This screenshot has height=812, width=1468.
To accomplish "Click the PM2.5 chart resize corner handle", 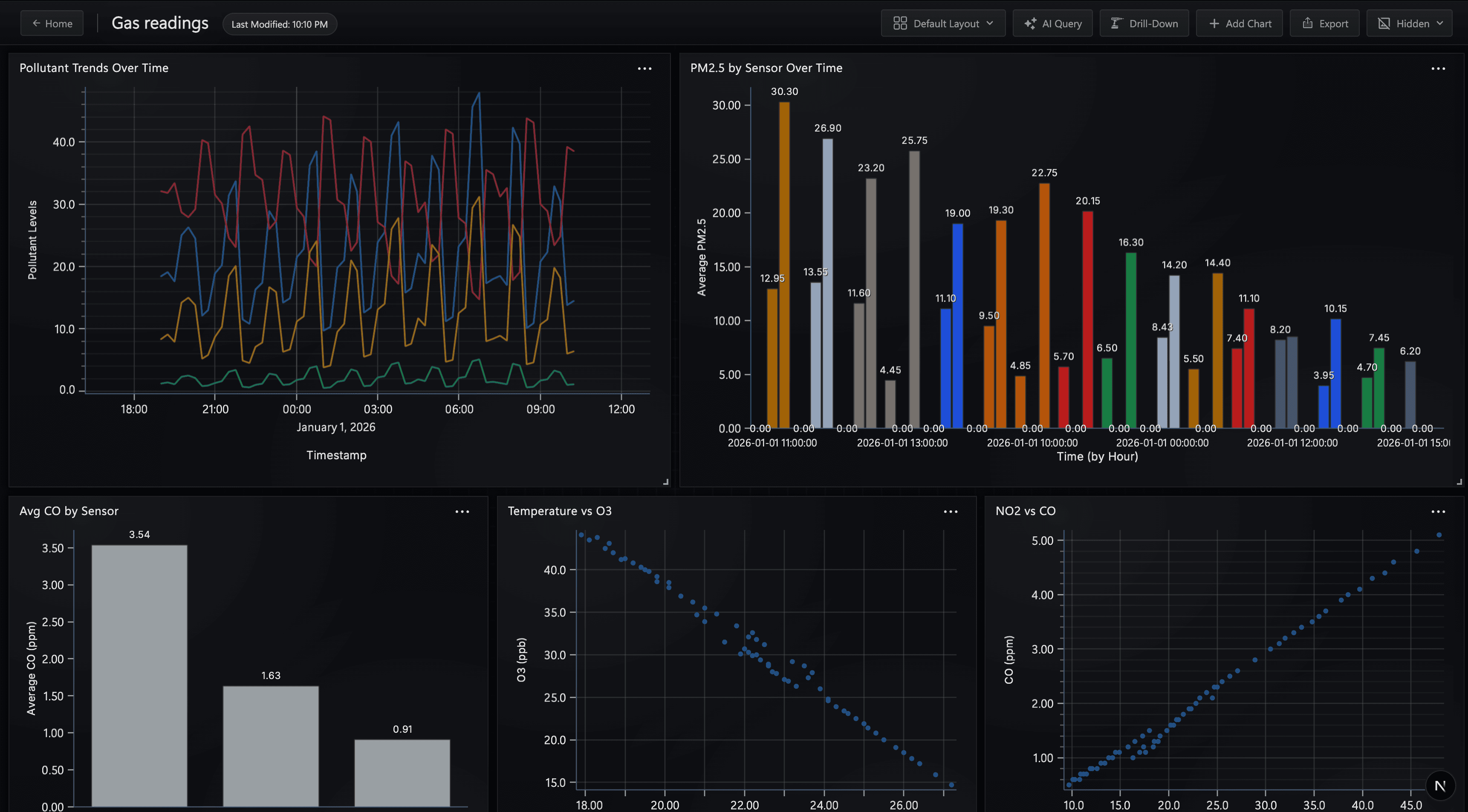I will (x=1459, y=482).
